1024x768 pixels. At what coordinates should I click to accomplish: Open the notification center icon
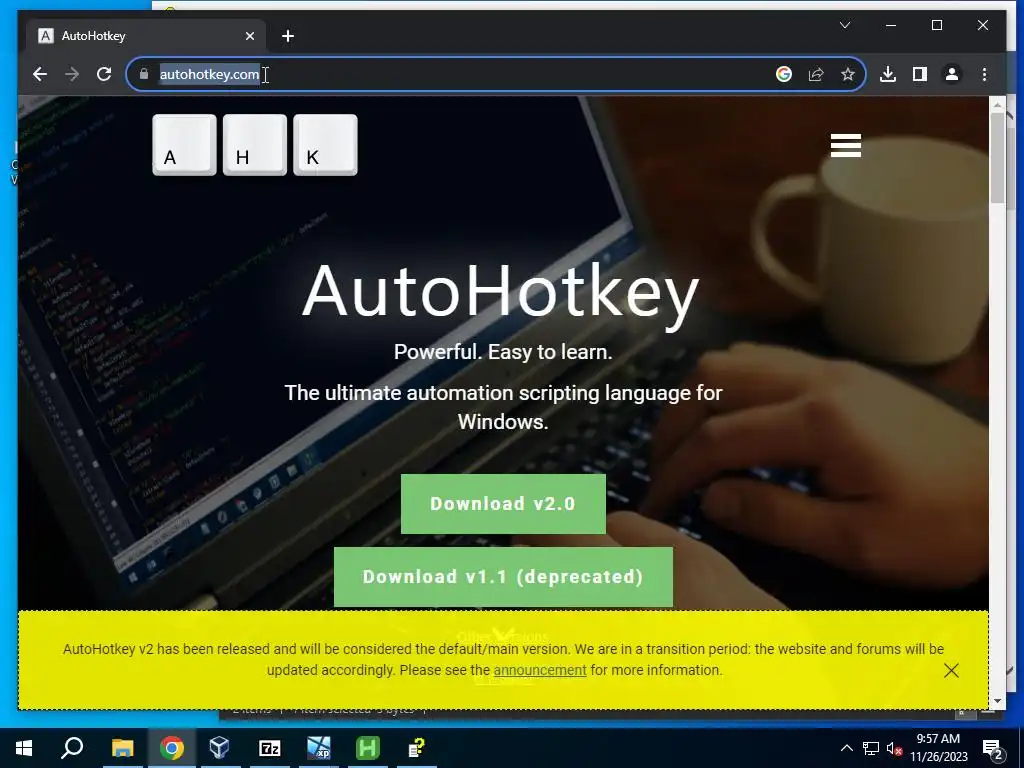point(992,748)
